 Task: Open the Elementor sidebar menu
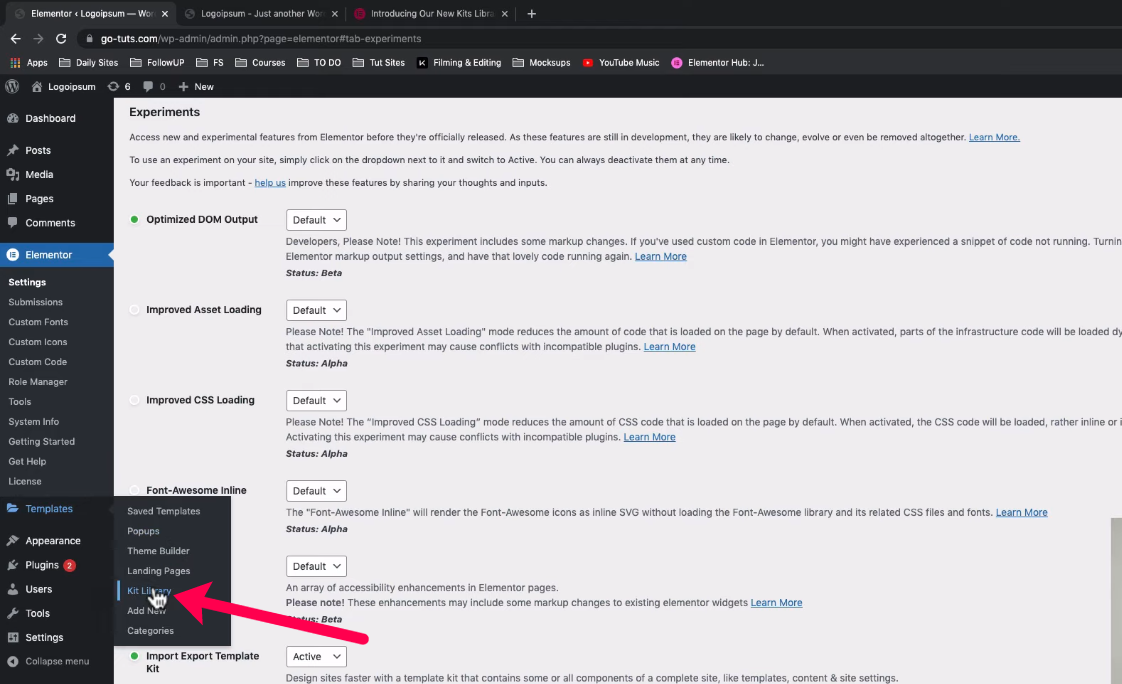pos(57,255)
